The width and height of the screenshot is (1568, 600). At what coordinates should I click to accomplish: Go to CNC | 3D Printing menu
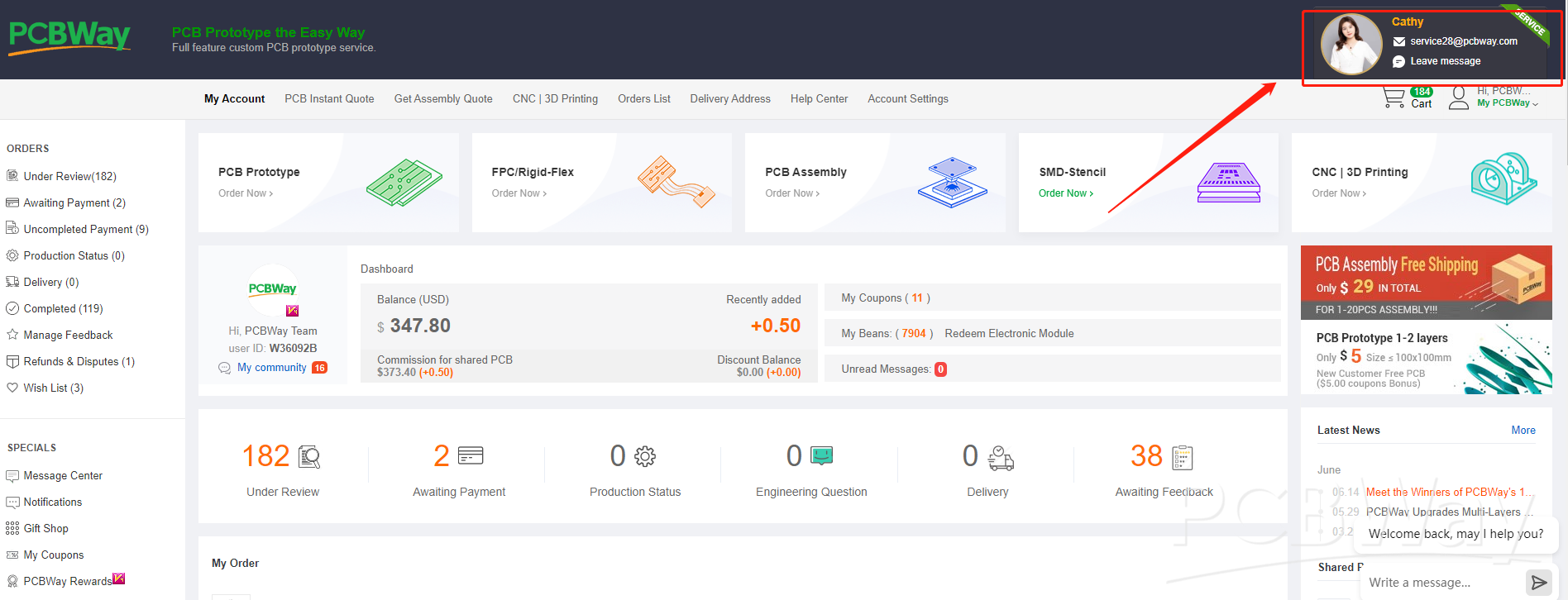pos(555,98)
